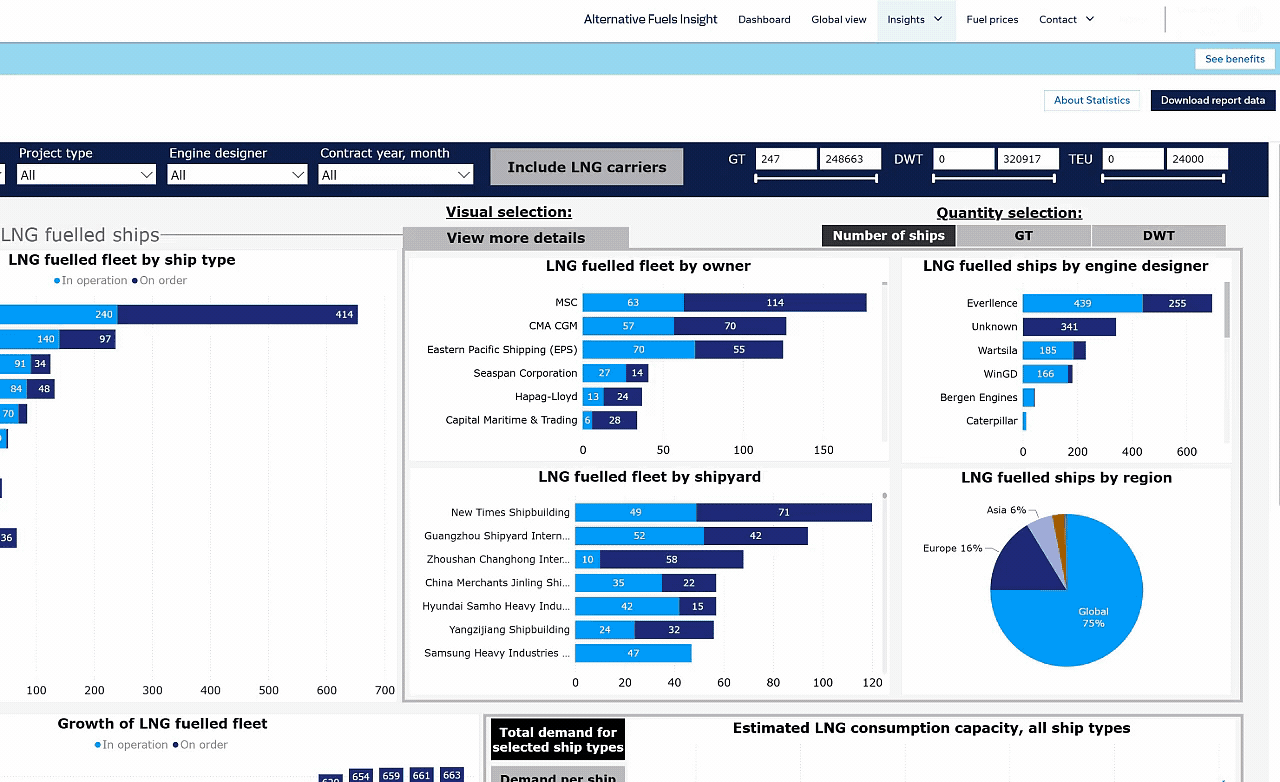Click ship type bar 414 on order

(238, 314)
